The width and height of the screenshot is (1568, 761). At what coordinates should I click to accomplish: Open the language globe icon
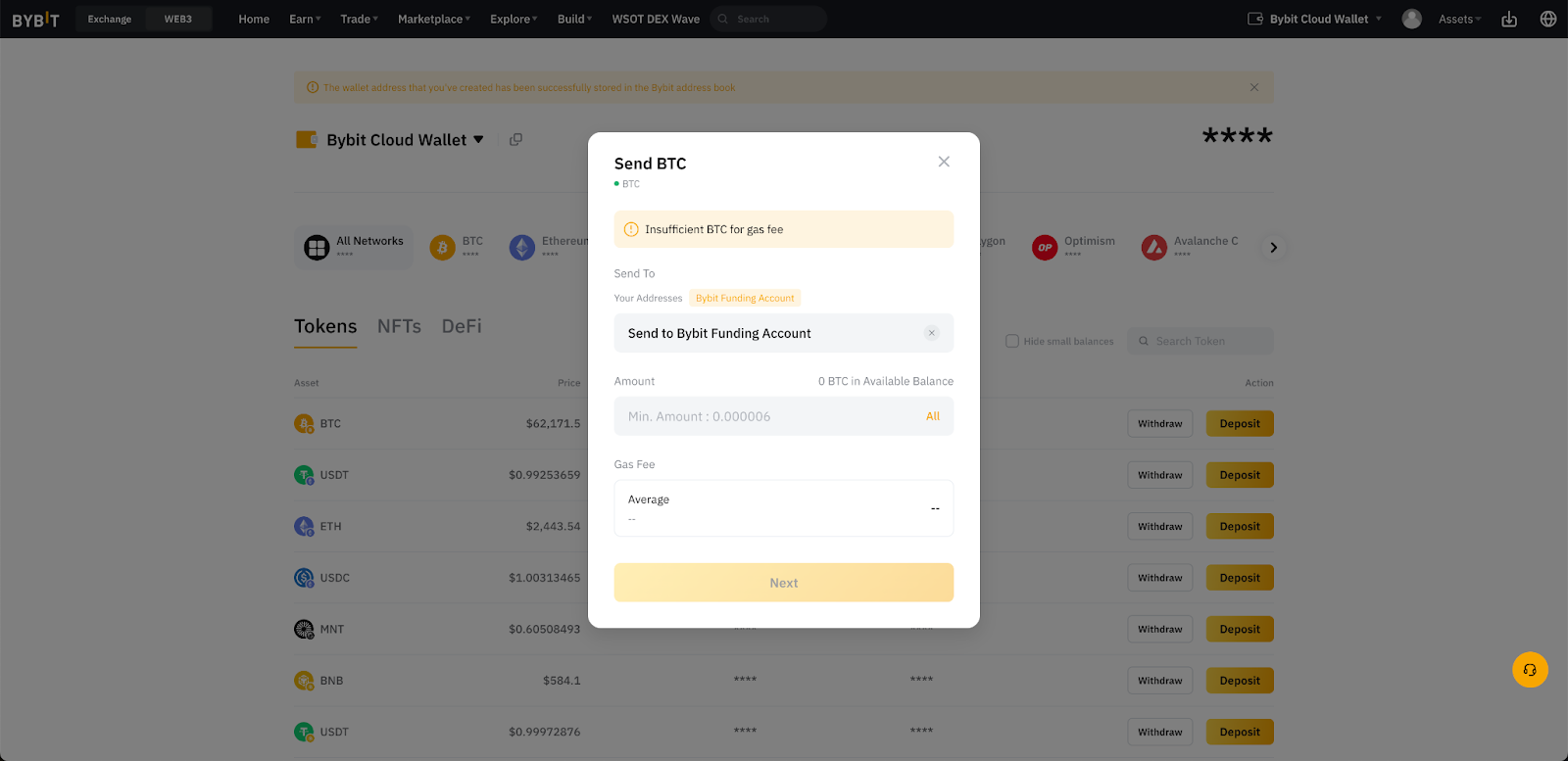click(x=1548, y=19)
